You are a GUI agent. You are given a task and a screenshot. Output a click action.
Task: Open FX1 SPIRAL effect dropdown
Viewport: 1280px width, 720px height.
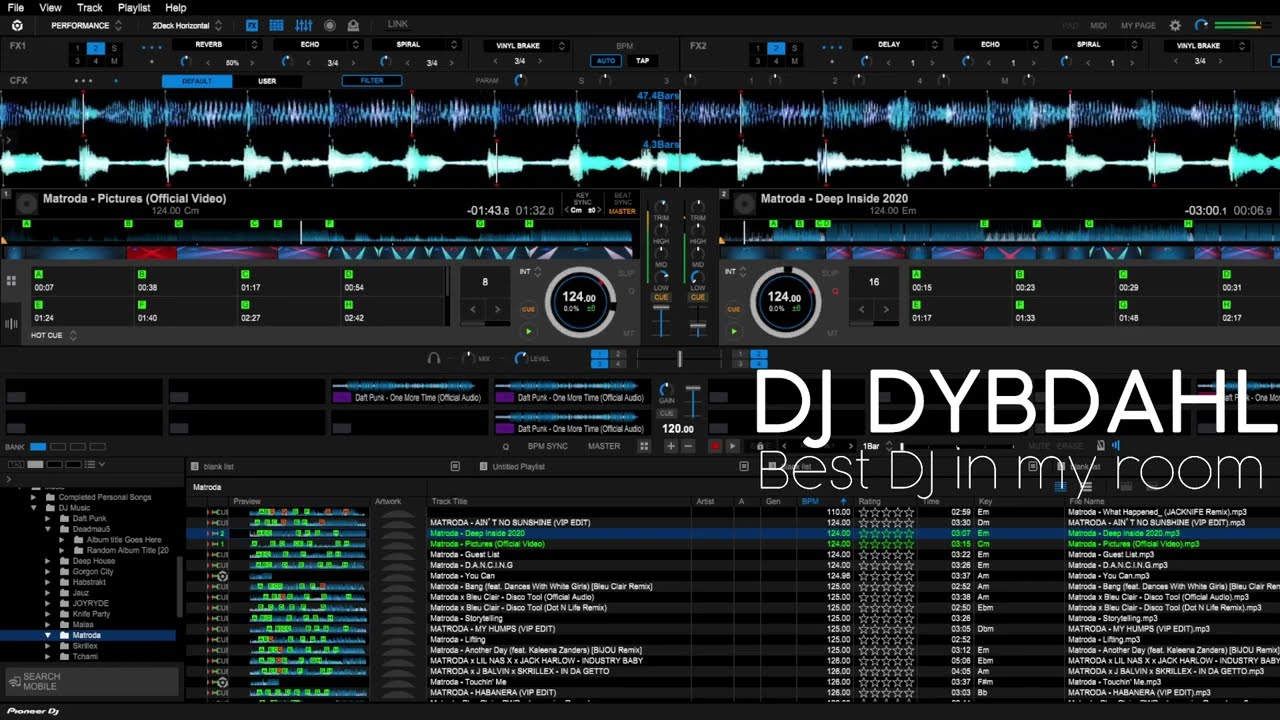(416, 45)
